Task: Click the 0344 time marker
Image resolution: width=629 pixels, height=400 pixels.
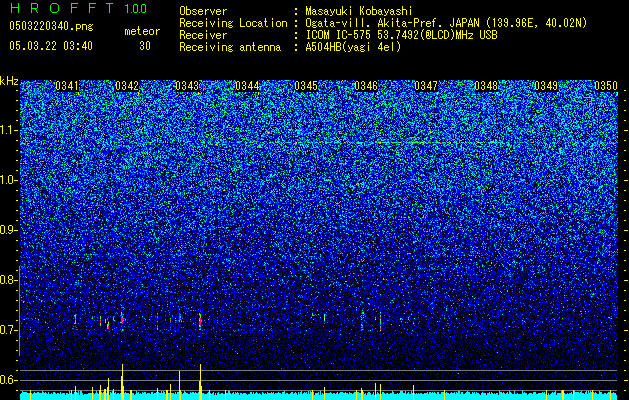Action: pyautogui.click(x=247, y=86)
